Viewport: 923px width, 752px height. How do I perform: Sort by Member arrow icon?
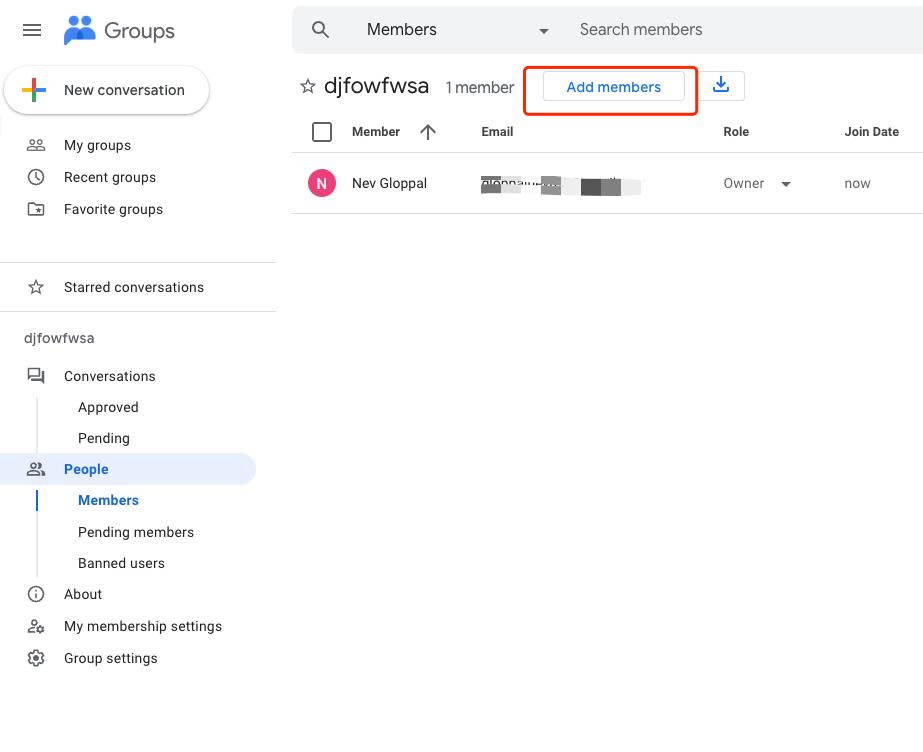point(428,132)
